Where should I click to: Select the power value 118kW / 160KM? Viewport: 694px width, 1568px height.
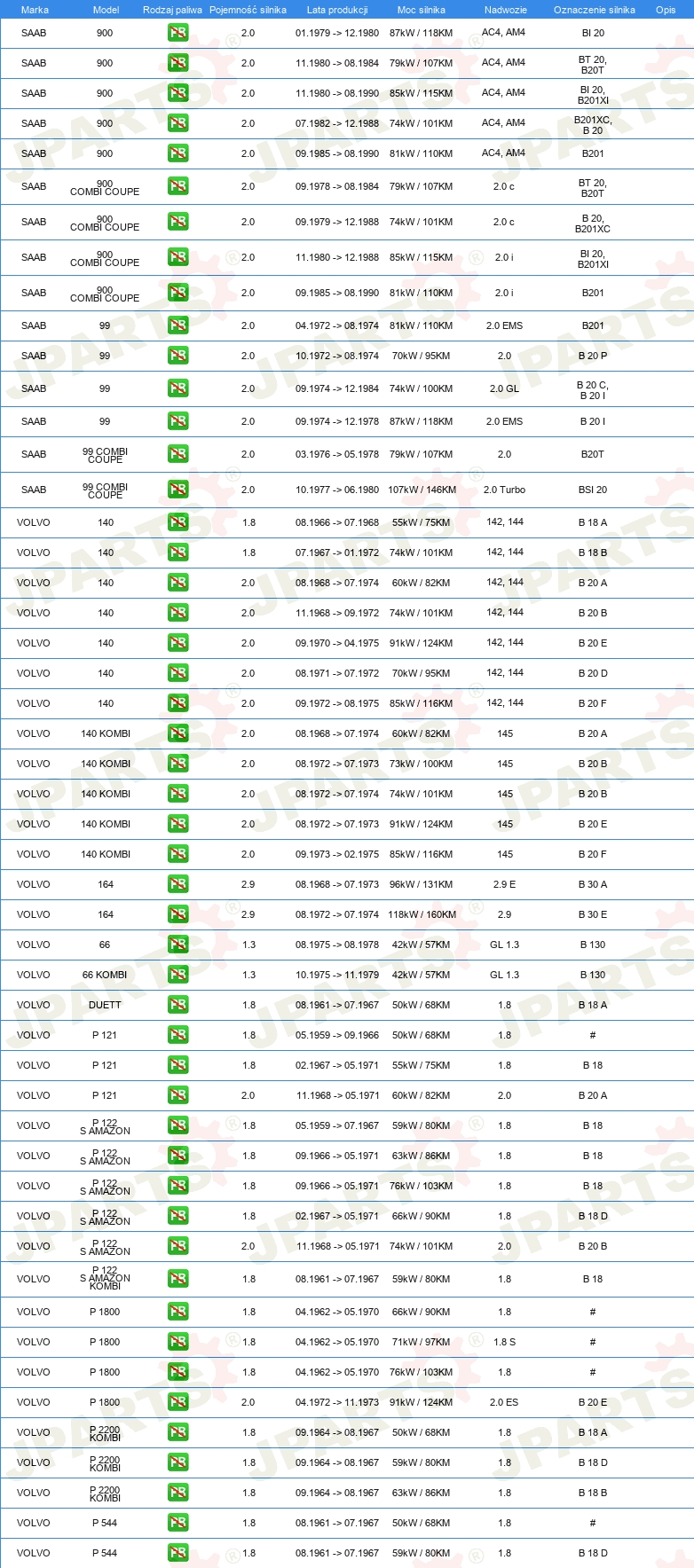[x=422, y=914]
